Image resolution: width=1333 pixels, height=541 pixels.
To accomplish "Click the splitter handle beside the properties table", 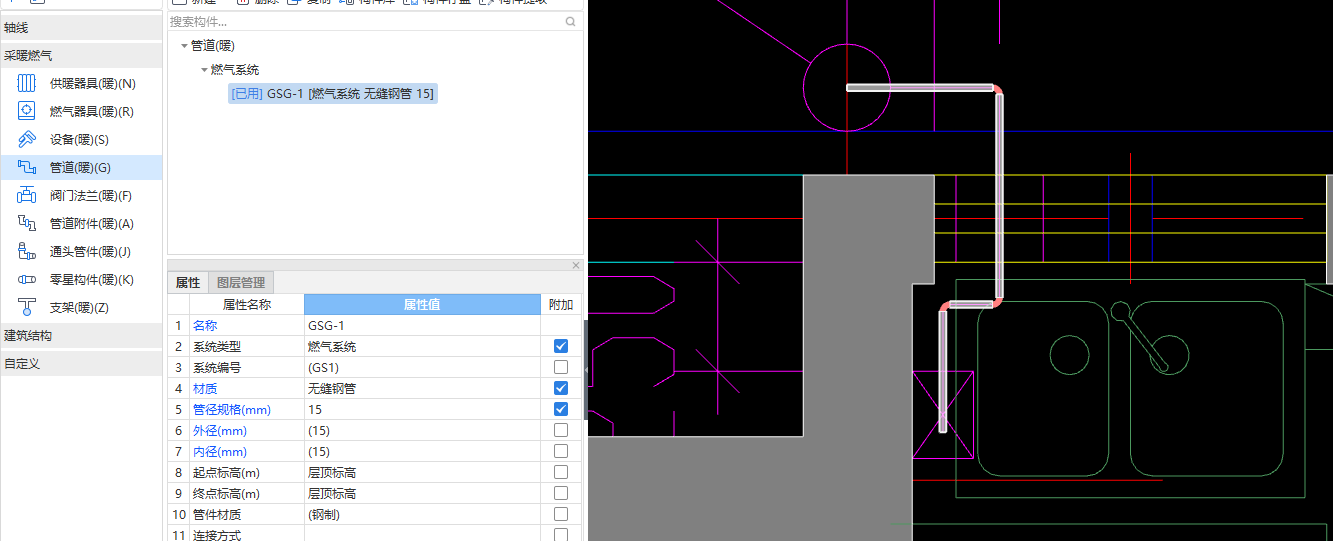I will click(x=587, y=369).
